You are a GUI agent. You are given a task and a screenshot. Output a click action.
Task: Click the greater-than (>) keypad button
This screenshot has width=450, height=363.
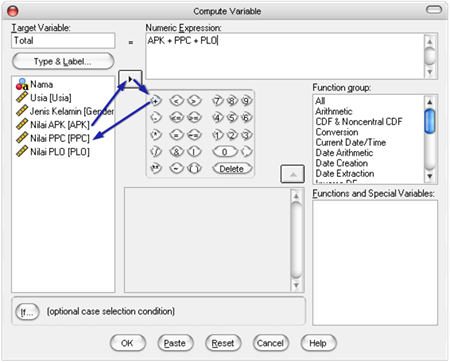tap(194, 100)
